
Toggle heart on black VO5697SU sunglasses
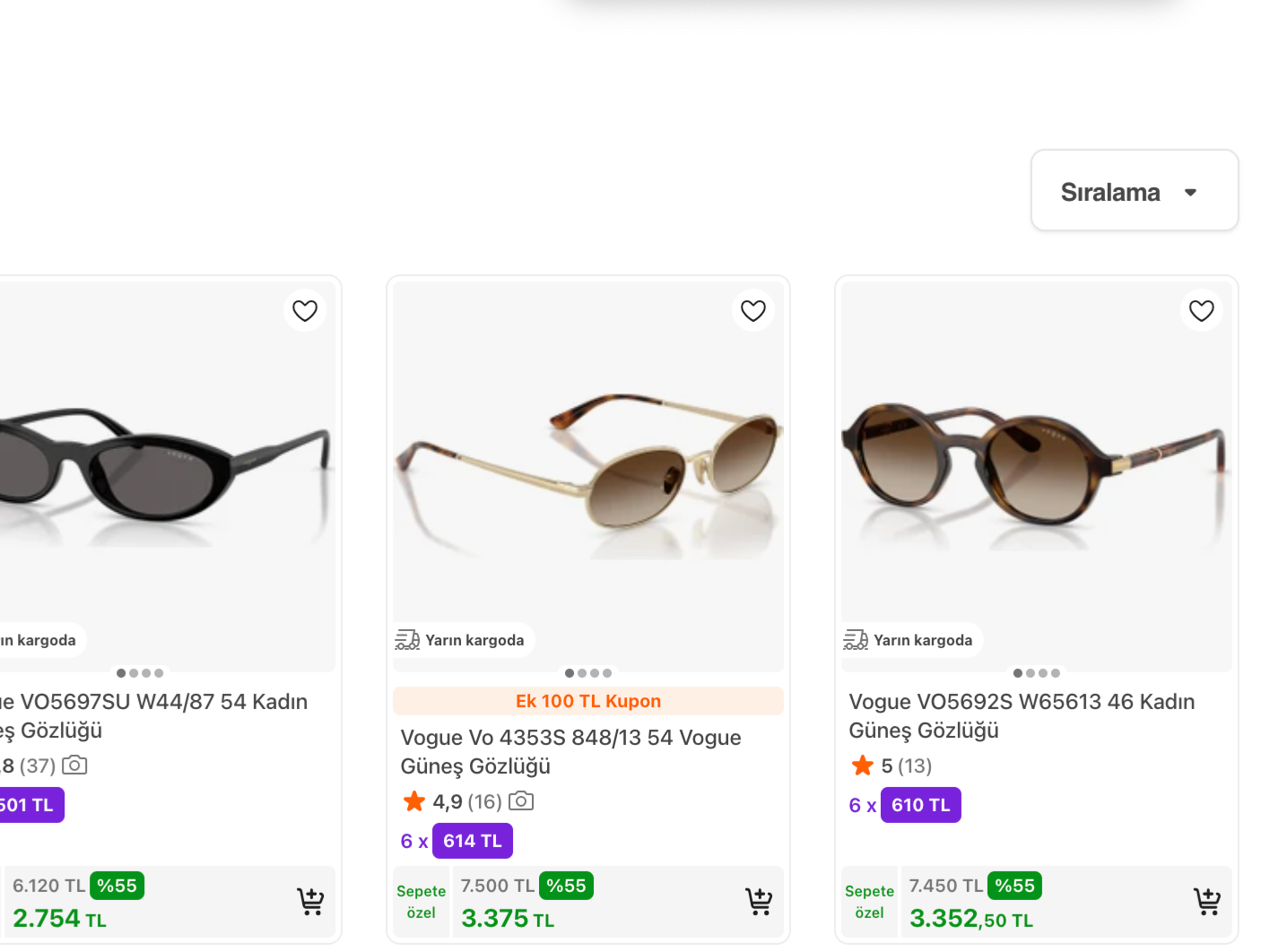point(305,310)
